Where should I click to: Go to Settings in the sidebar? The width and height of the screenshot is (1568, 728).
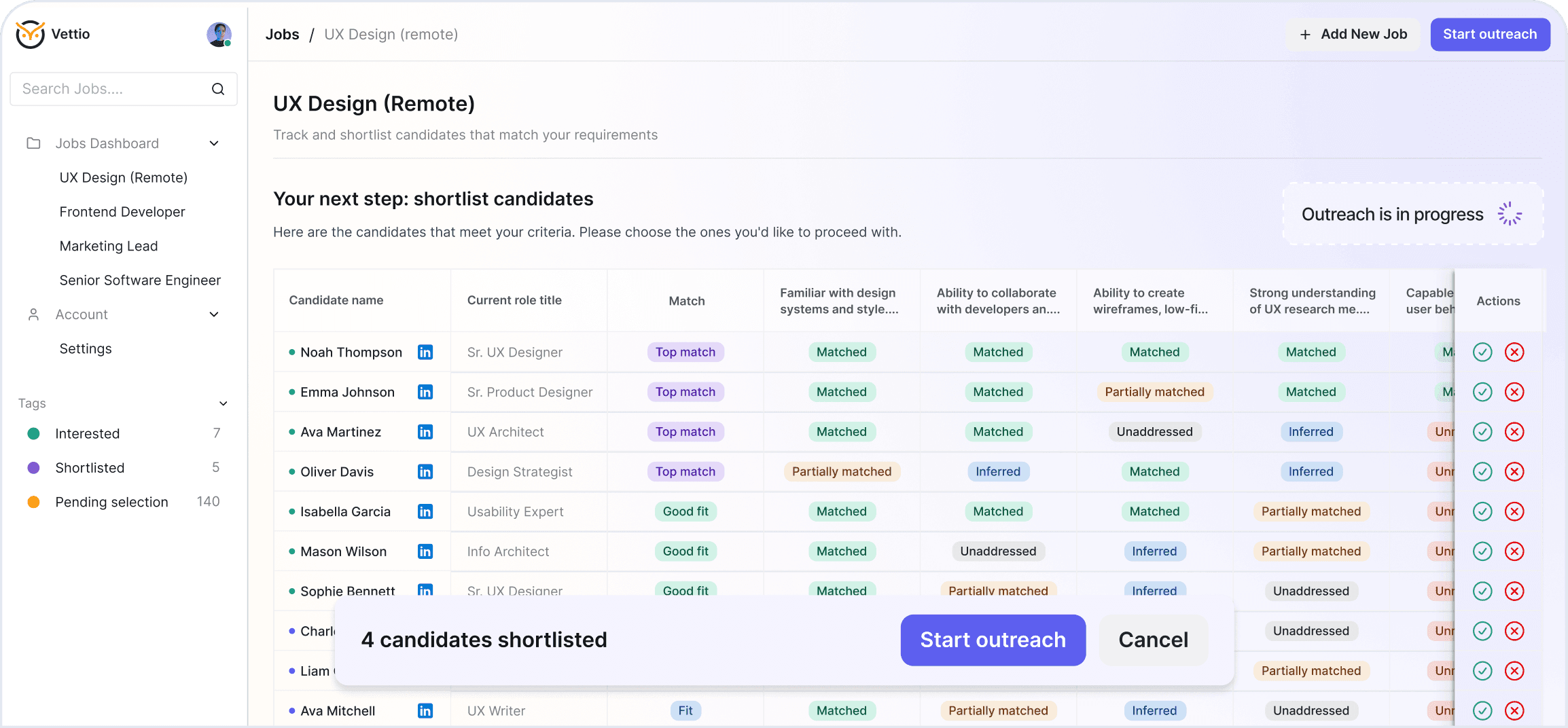[x=86, y=348]
